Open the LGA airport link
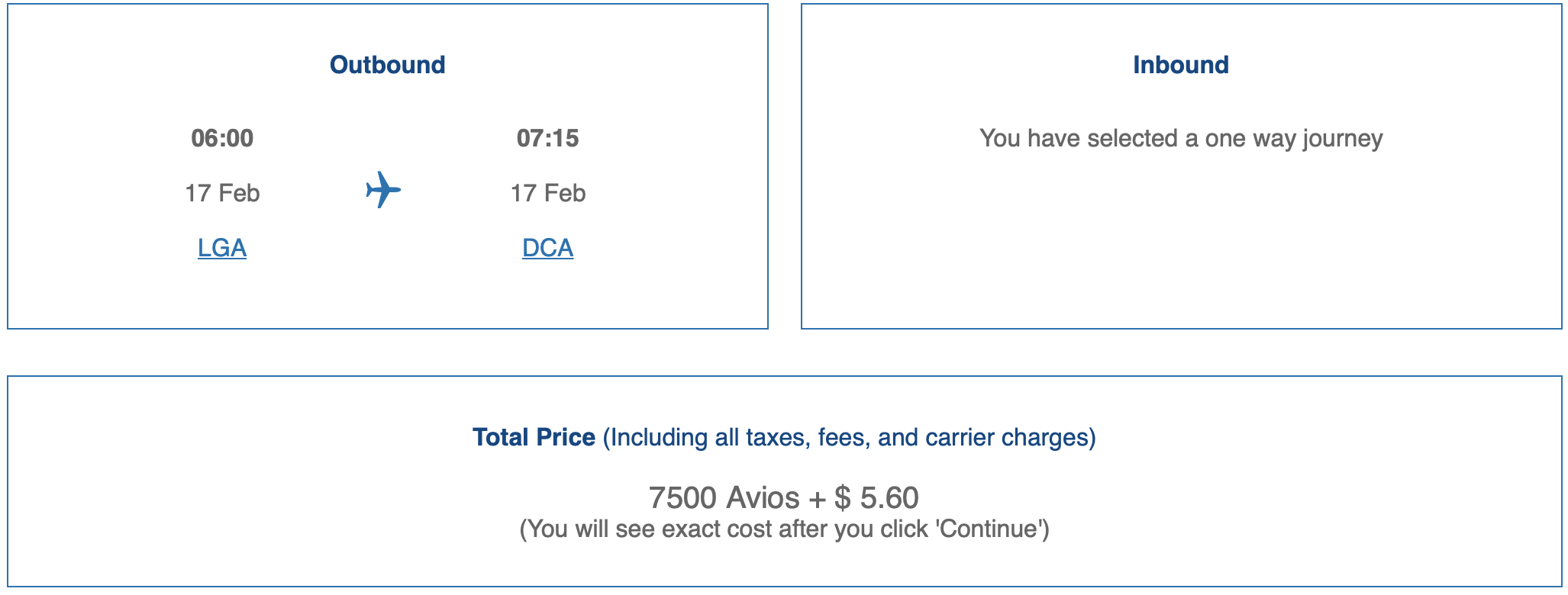 (222, 248)
